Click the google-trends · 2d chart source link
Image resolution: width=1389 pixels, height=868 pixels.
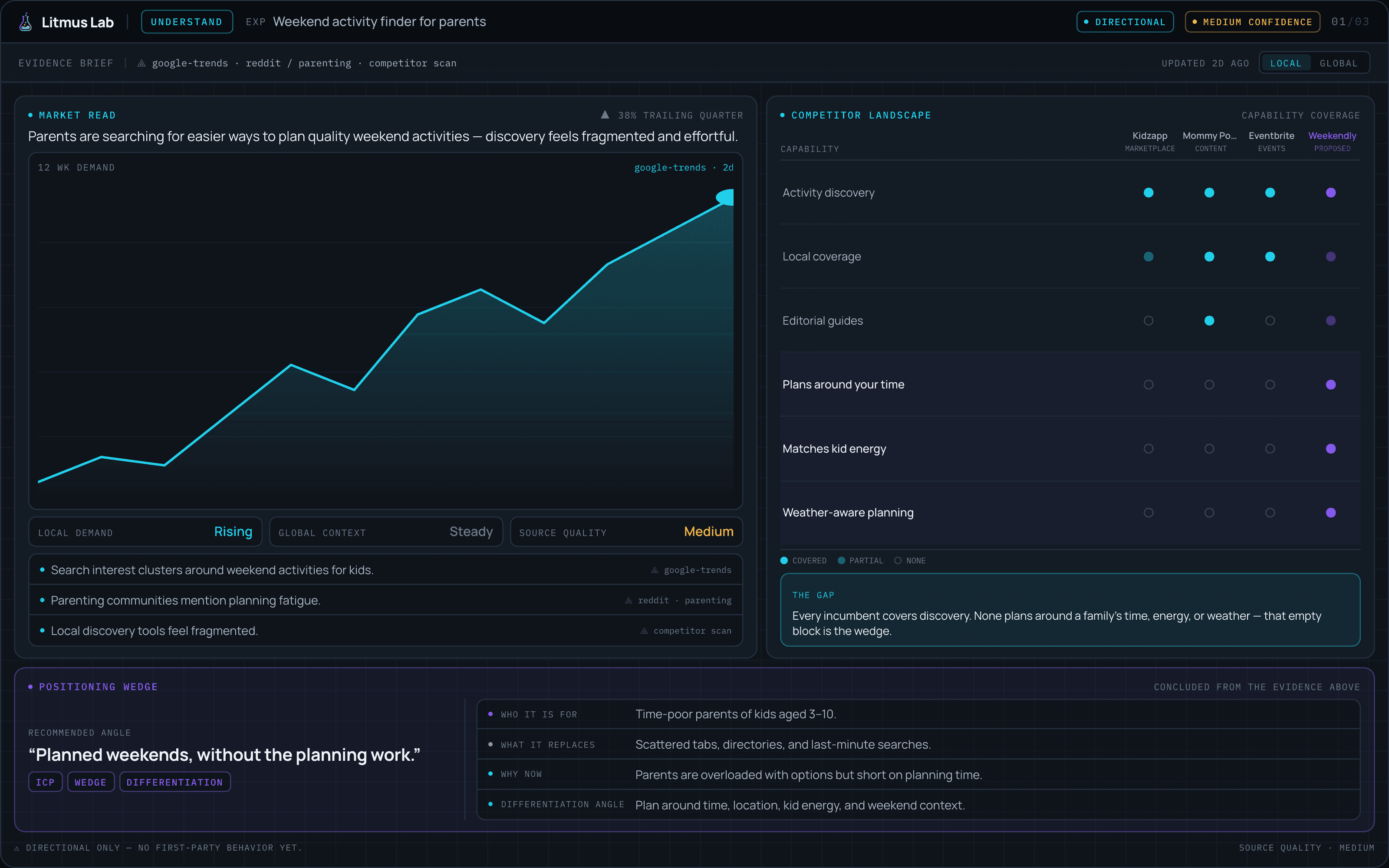coord(684,168)
